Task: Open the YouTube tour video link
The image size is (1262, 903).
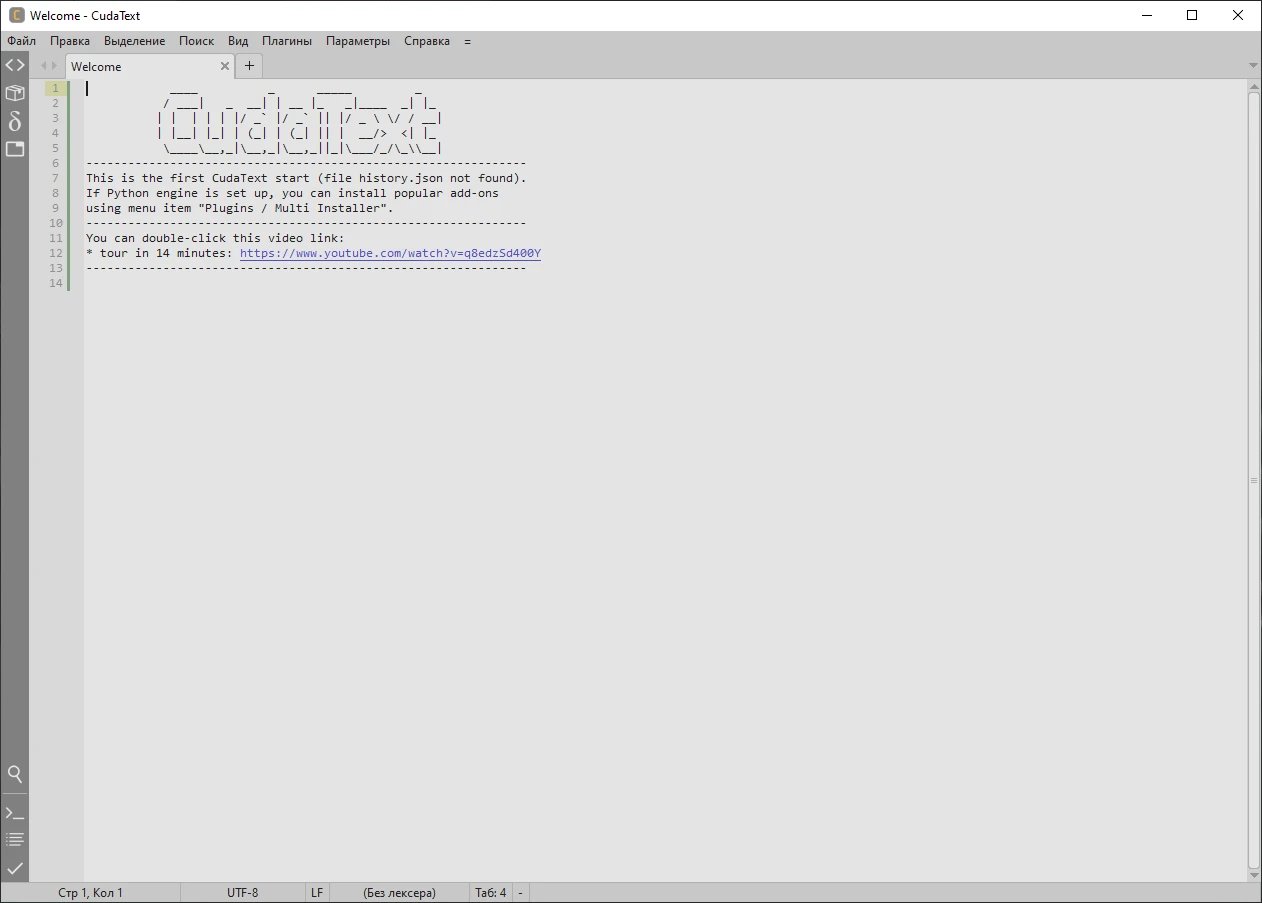Action: [x=390, y=253]
